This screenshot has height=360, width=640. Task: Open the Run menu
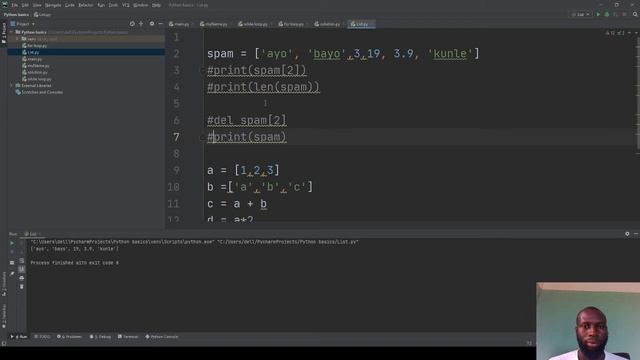click(x=101, y=5)
